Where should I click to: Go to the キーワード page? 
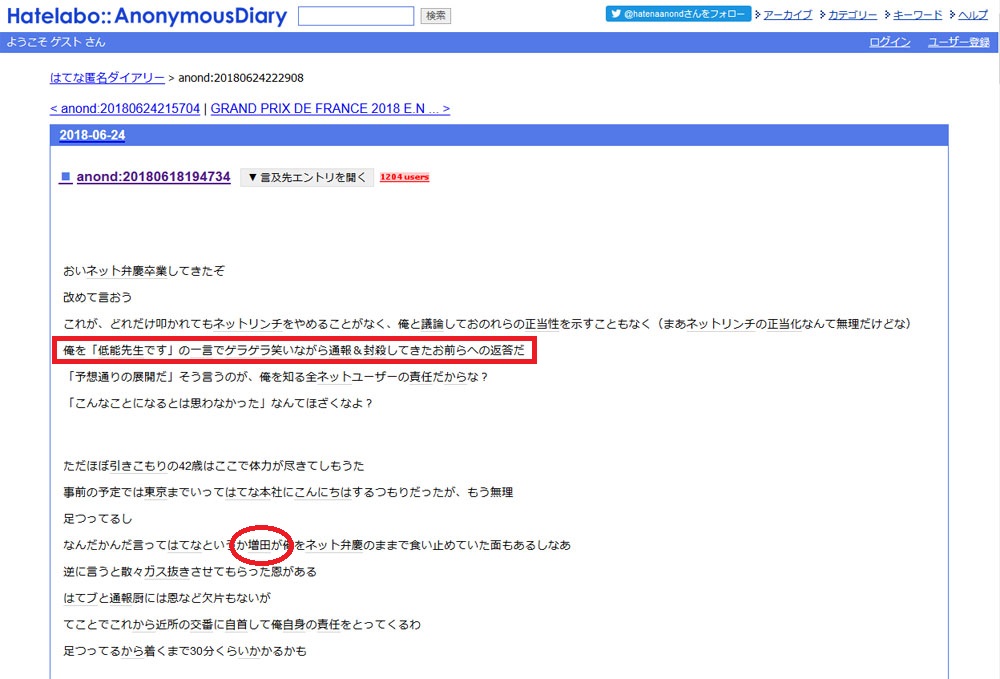[x=917, y=15]
